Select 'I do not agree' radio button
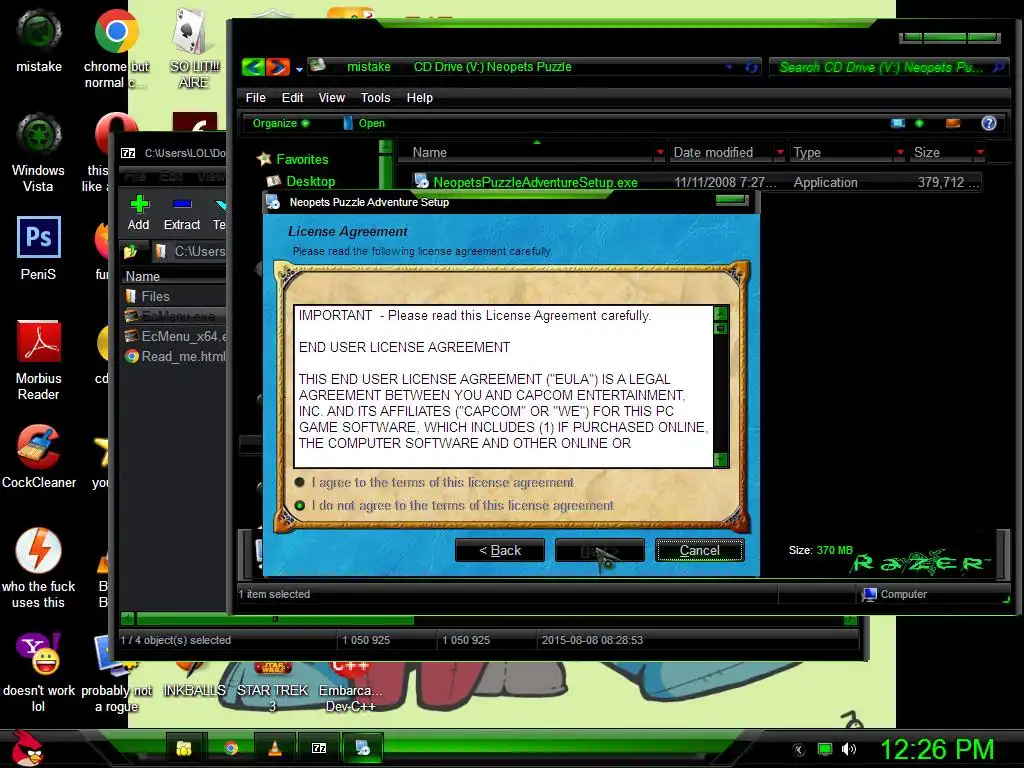The image size is (1024, 768). [300, 505]
